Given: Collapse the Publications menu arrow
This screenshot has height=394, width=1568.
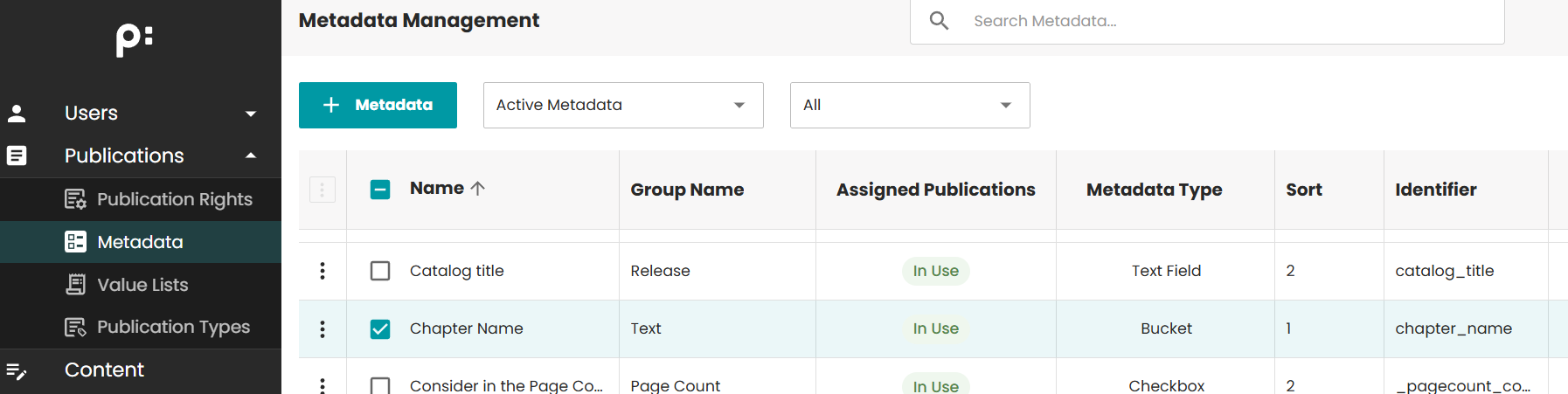Looking at the screenshot, I should click(x=251, y=156).
